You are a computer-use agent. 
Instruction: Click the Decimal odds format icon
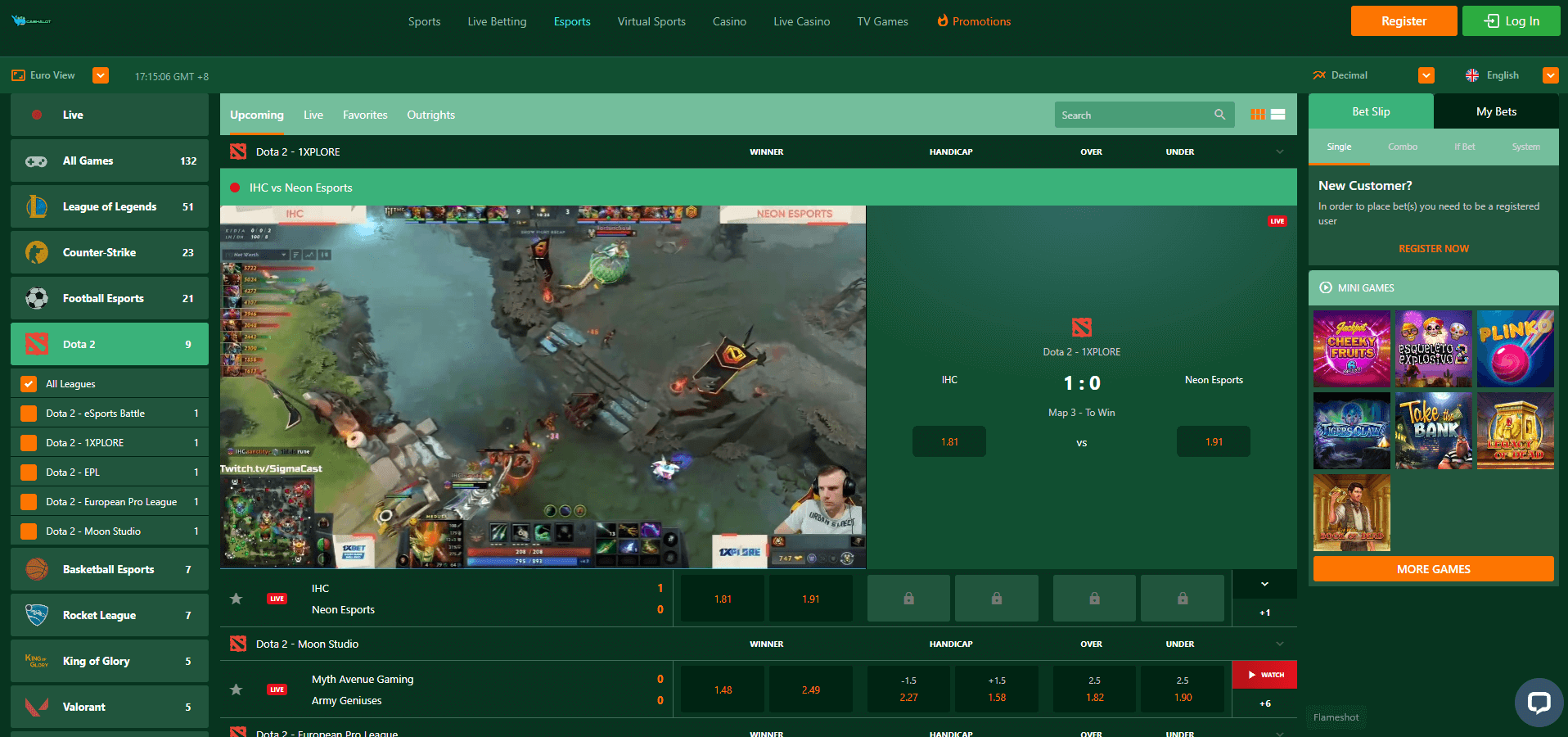point(1319,75)
